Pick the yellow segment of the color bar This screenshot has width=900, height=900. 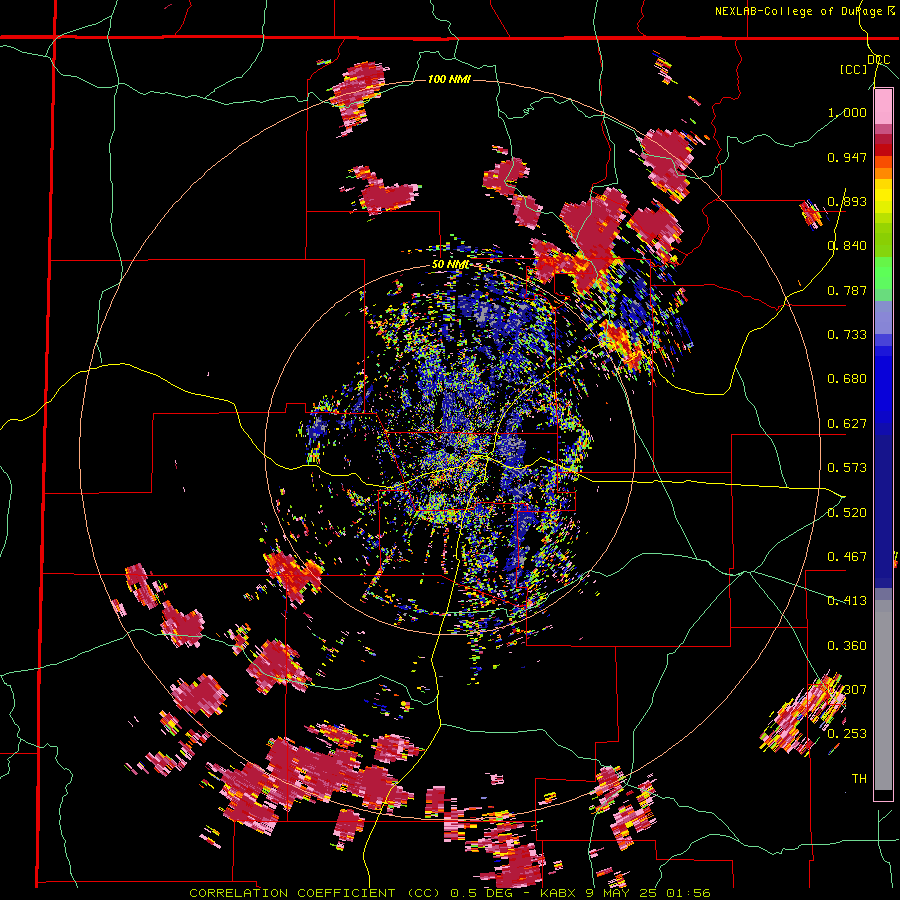click(x=883, y=197)
